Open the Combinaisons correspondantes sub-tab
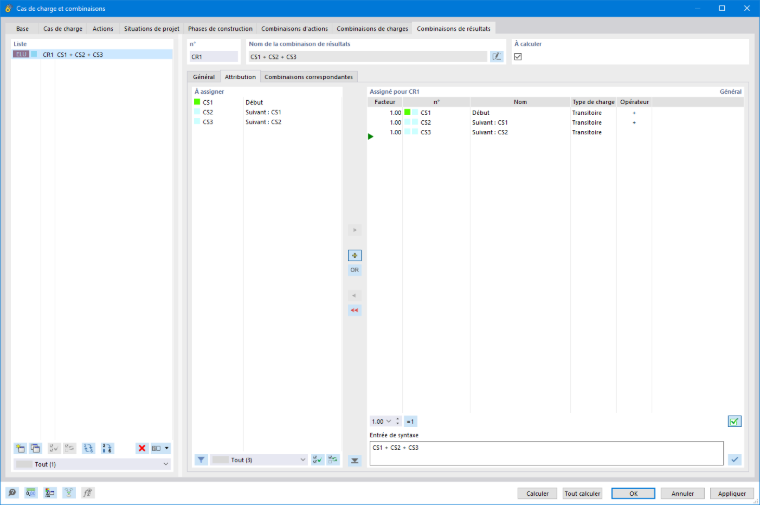 (309, 77)
